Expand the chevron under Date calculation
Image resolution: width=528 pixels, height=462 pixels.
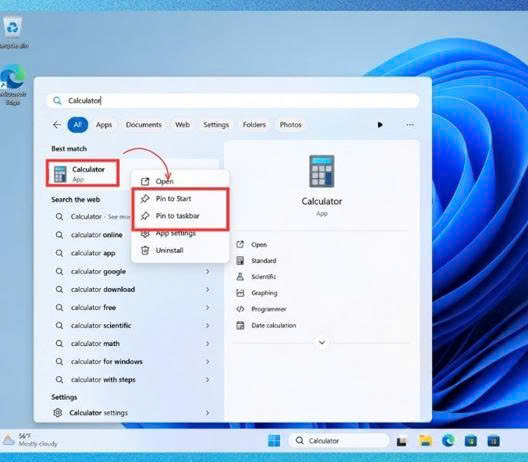(x=322, y=342)
